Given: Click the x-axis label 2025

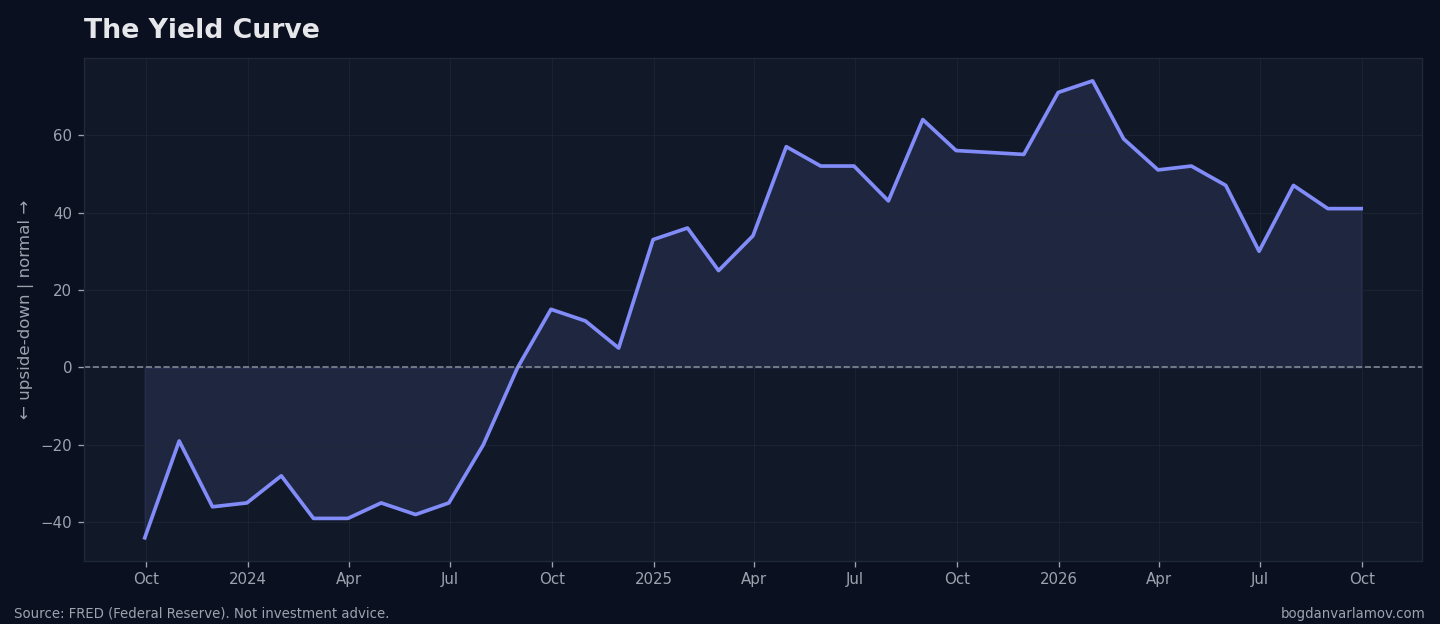Looking at the screenshot, I should [653, 579].
